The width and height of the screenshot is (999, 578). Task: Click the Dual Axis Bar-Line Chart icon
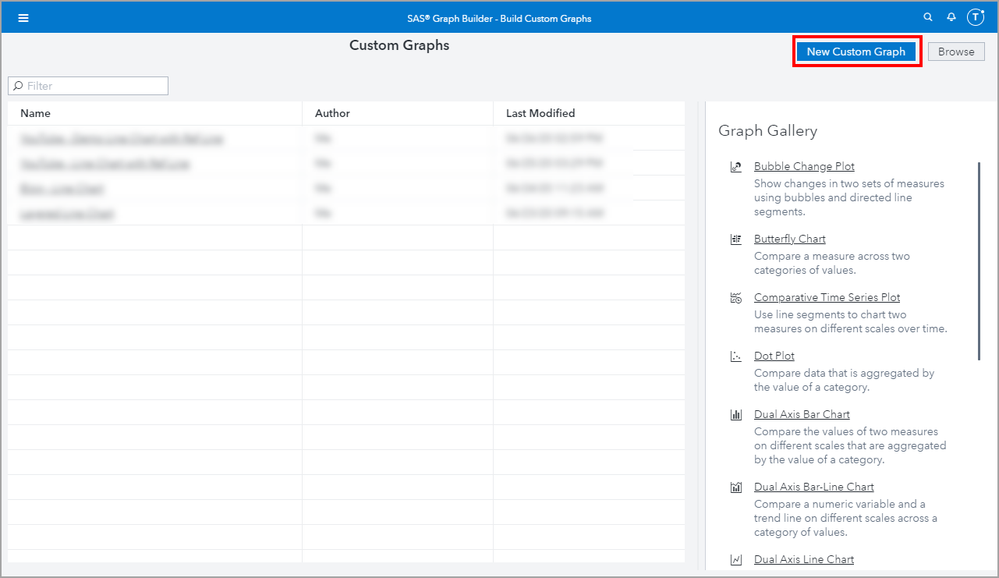click(x=736, y=487)
